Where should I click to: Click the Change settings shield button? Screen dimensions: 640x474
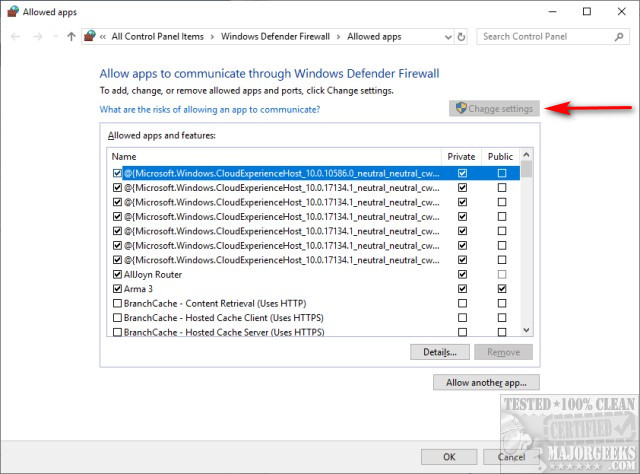point(494,109)
